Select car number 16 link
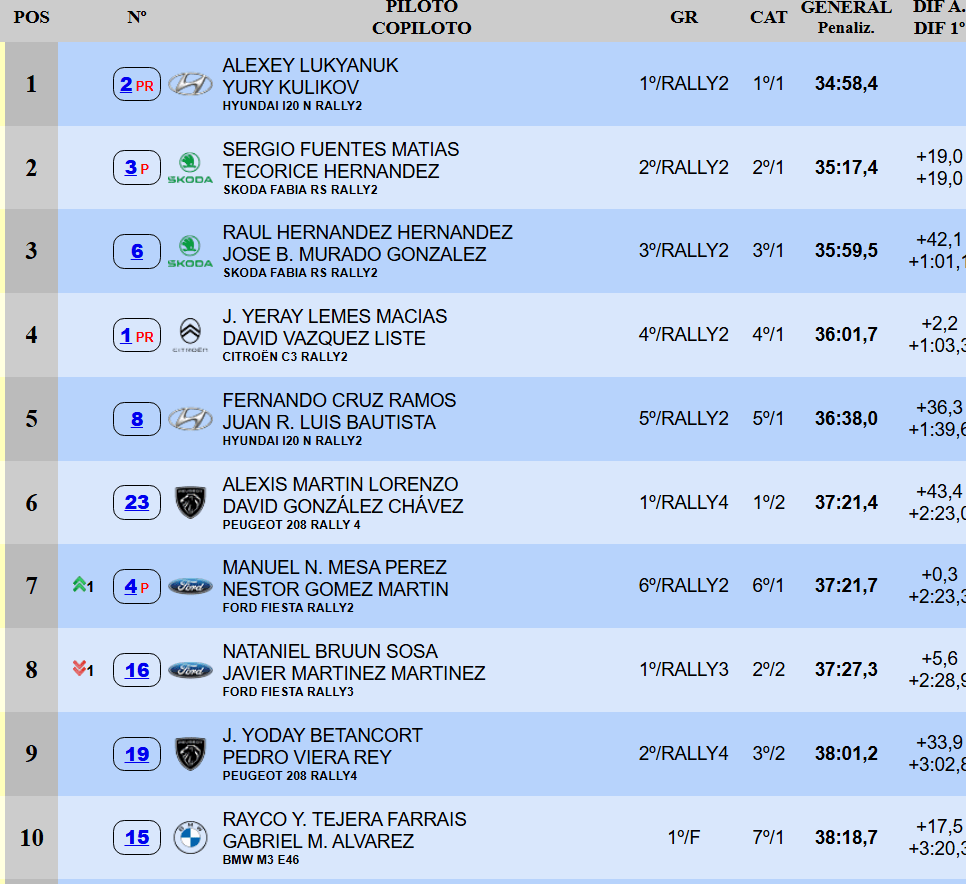 coord(137,670)
